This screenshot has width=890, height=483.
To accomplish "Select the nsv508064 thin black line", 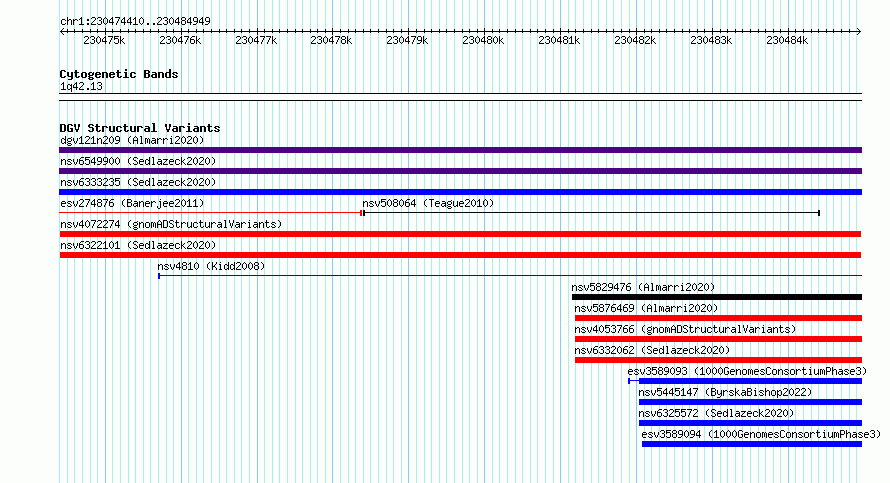I will click(591, 213).
